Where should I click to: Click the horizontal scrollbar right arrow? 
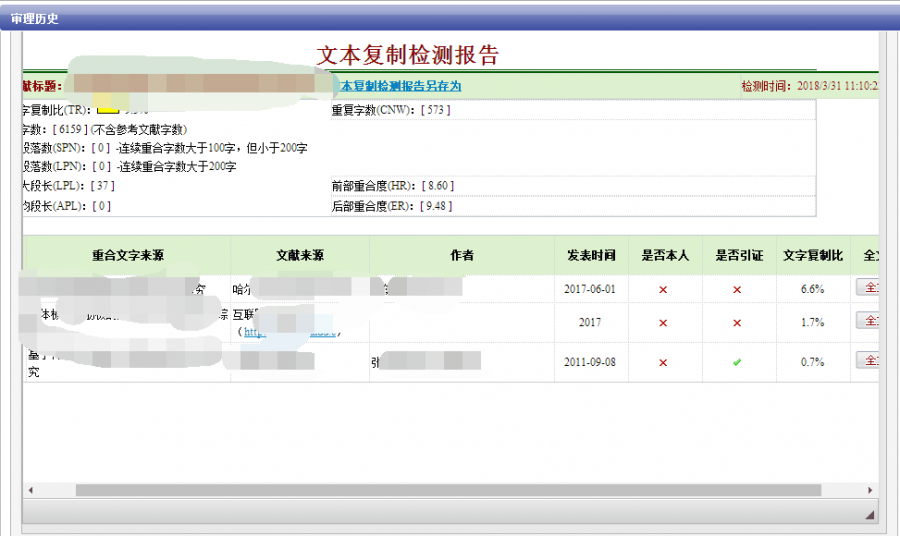point(870,490)
